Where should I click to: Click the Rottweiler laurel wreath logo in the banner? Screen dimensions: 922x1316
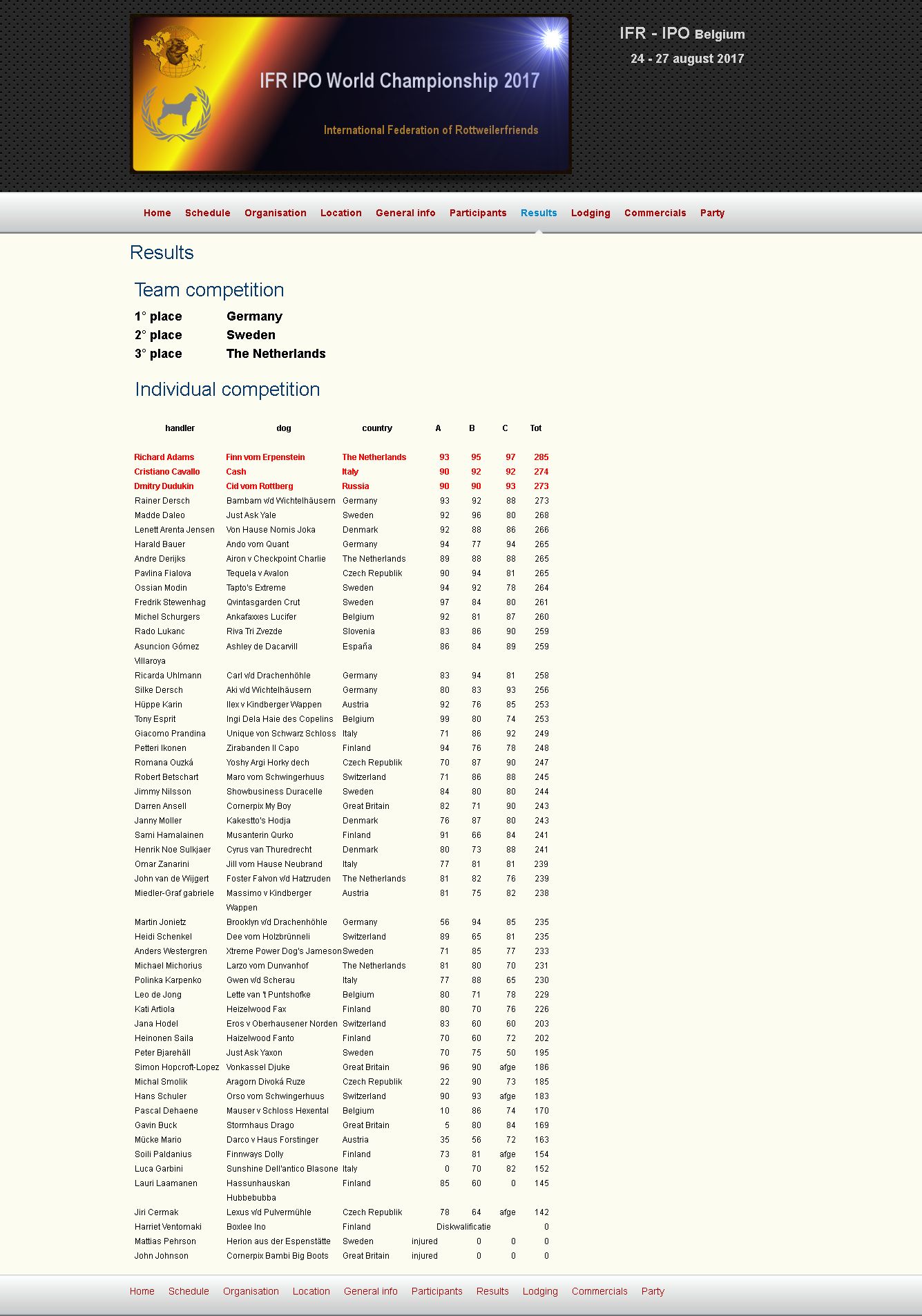[176, 113]
